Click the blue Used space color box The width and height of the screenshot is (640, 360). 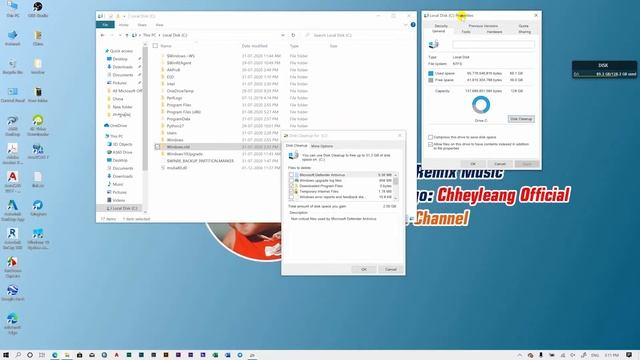click(431, 73)
